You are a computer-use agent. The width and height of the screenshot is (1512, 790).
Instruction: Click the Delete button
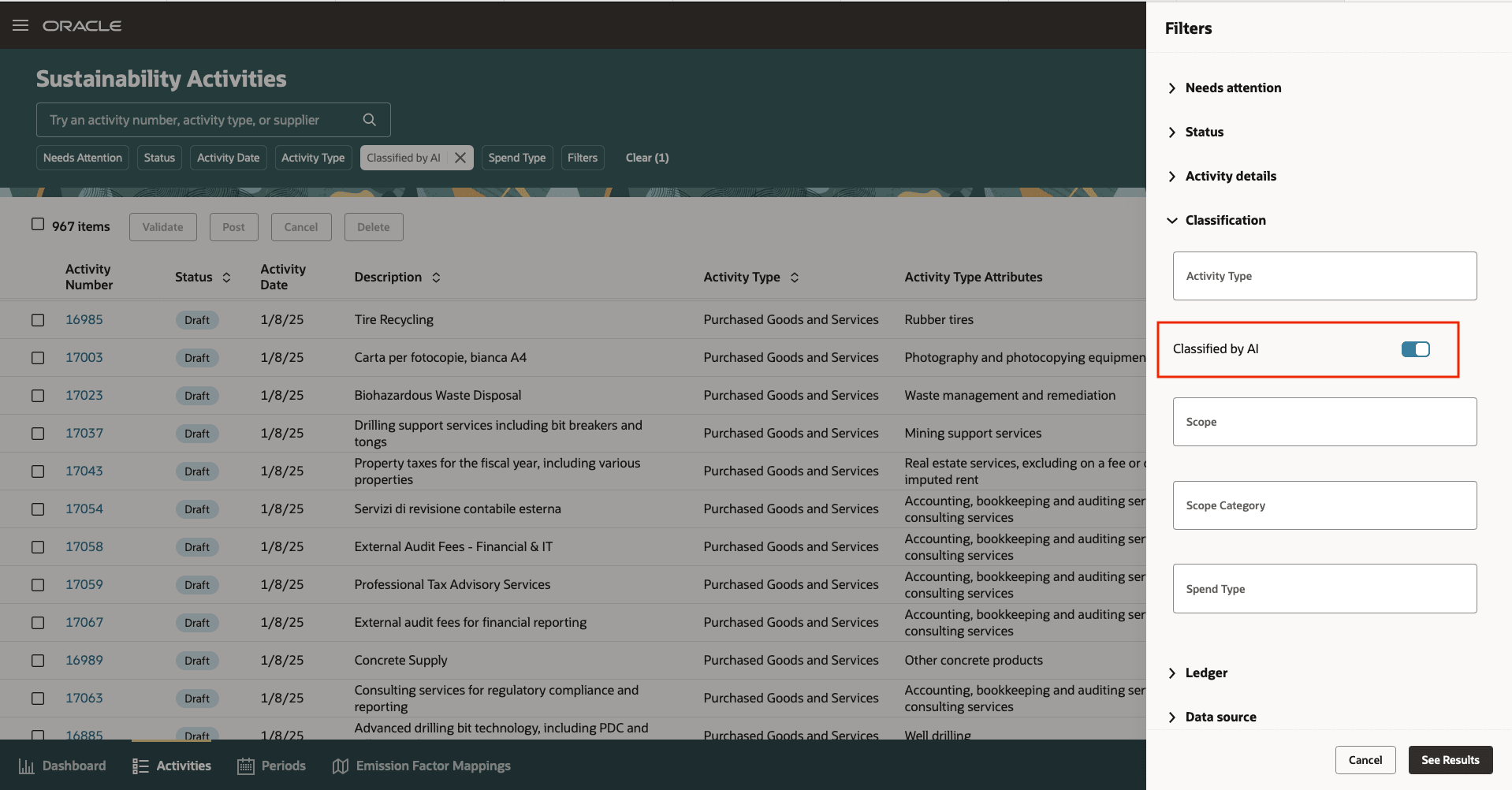(x=374, y=227)
